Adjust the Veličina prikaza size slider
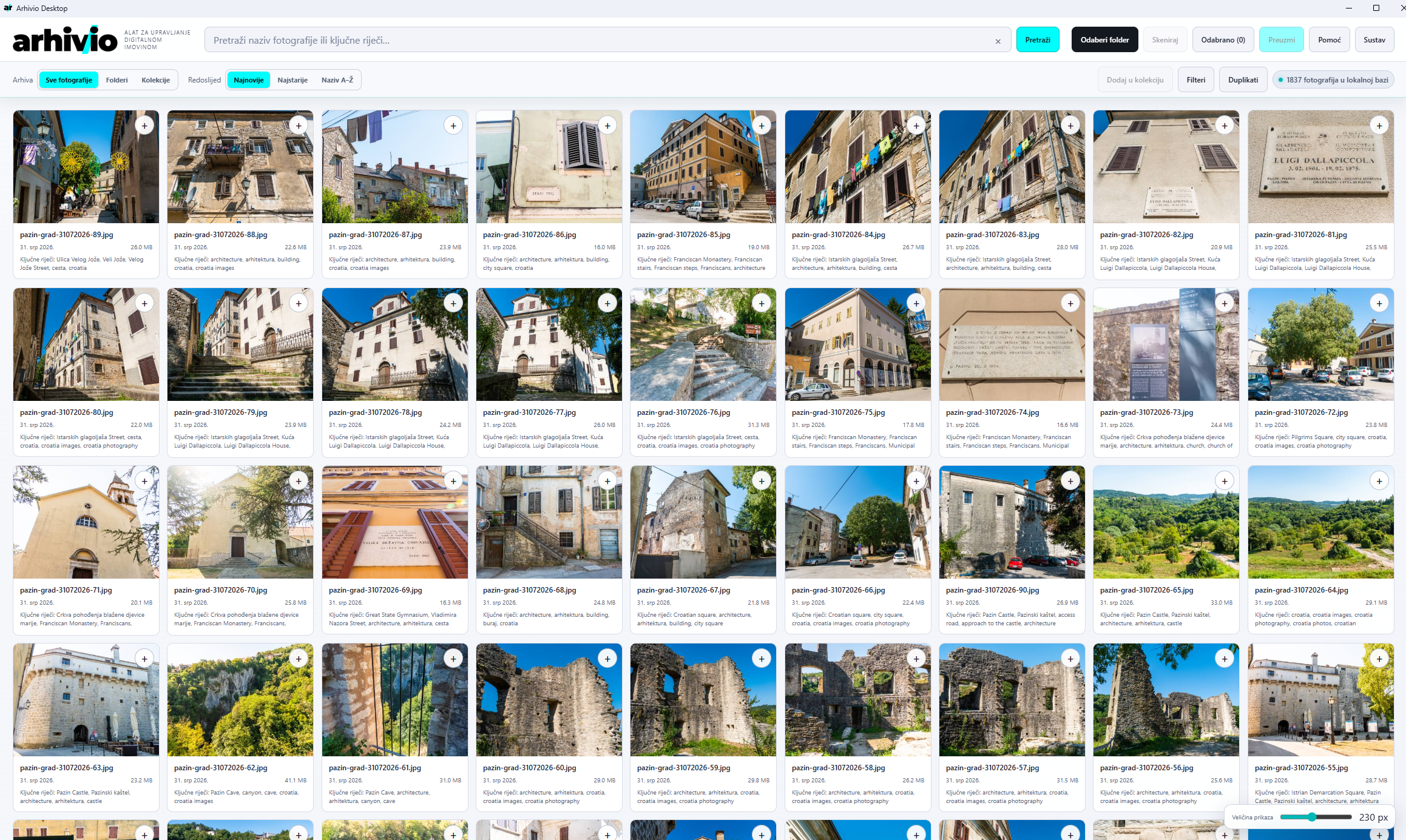1406x840 pixels. click(x=1316, y=817)
